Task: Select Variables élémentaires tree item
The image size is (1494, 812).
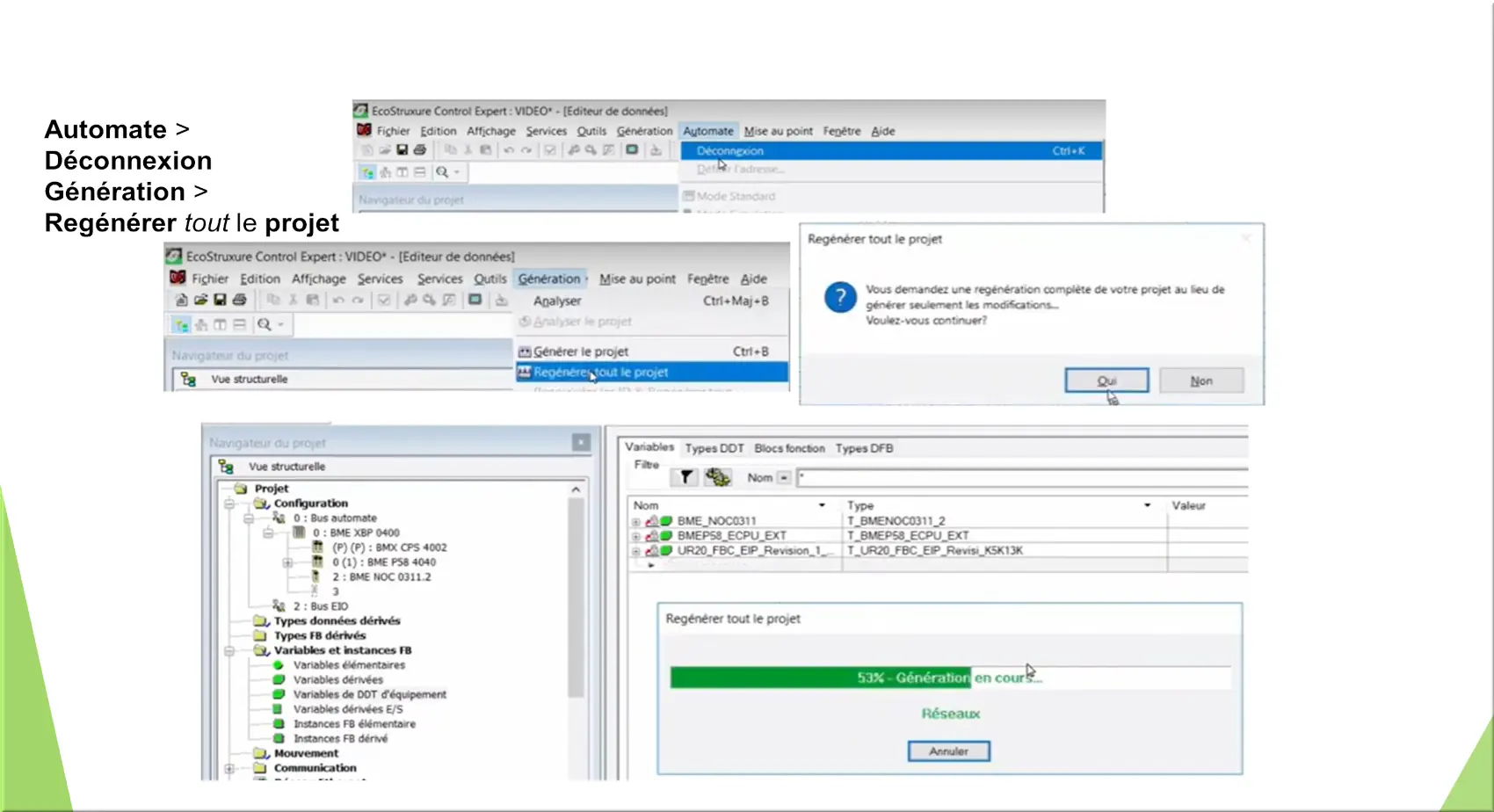Action: pos(349,665)
